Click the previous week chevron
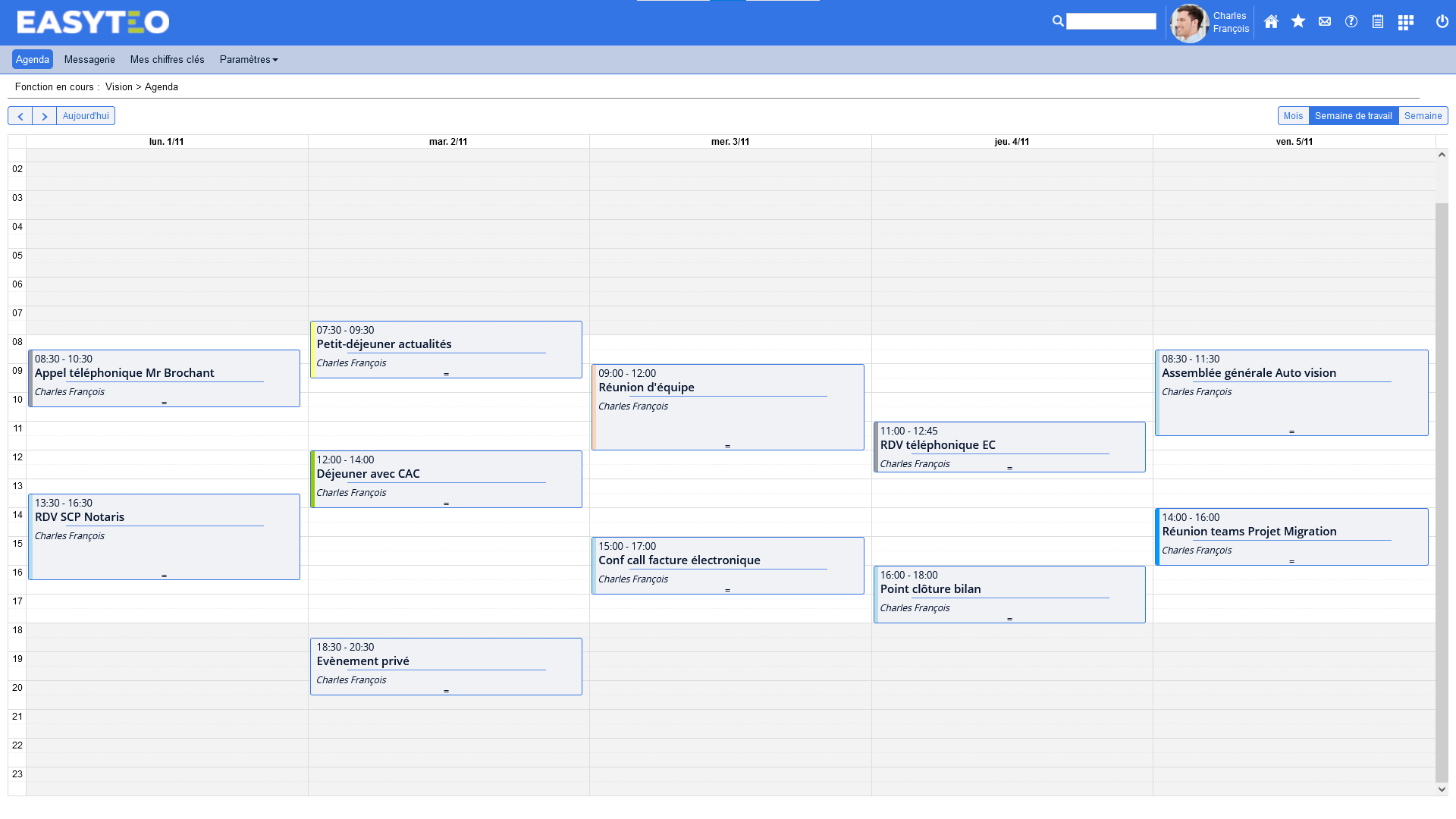Viewport: 1456px width, 819px height. click(20, 115)
